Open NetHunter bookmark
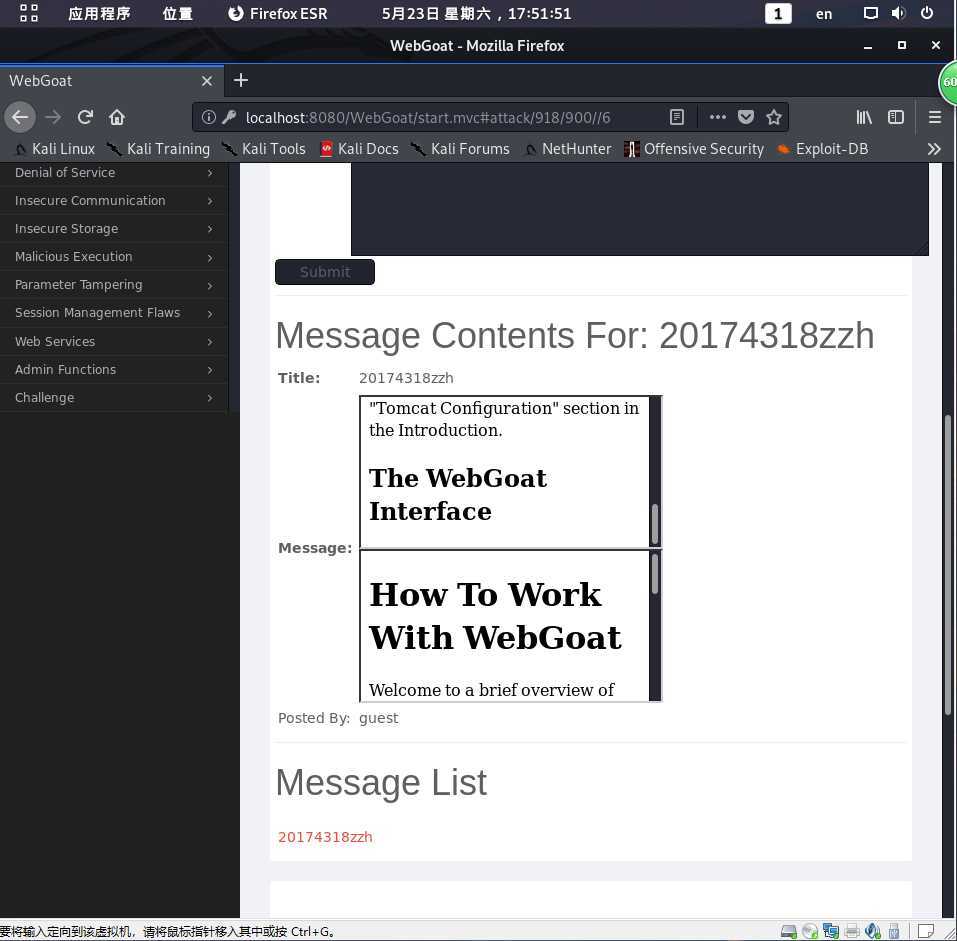The height and width of the screenshot is (941, 957). coord(568,149)
